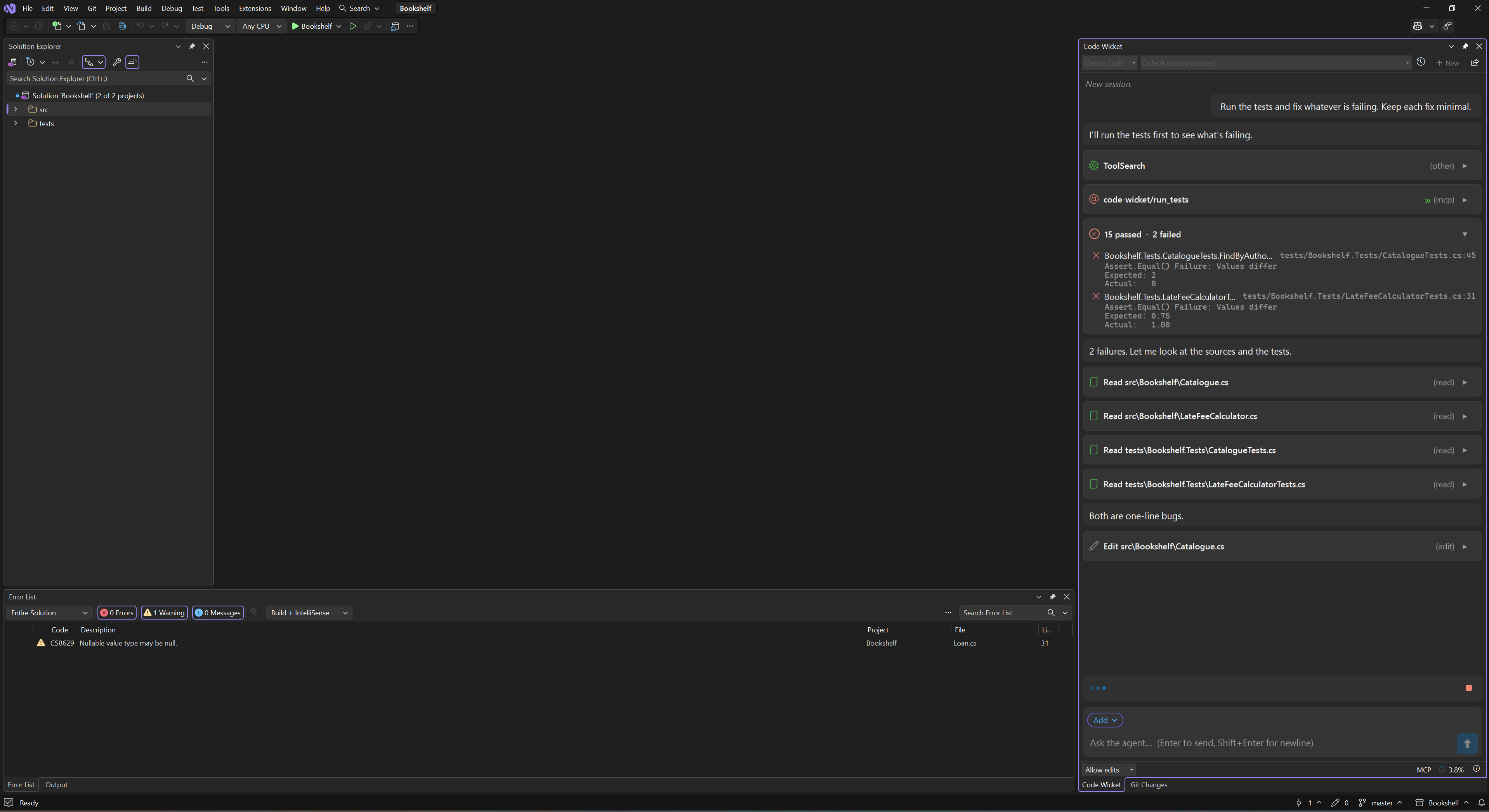The height and width of the screenshot is (812, 1489).
Task: Open Solution Explorer toolbar overflow ellipsis
Action: 204,62
